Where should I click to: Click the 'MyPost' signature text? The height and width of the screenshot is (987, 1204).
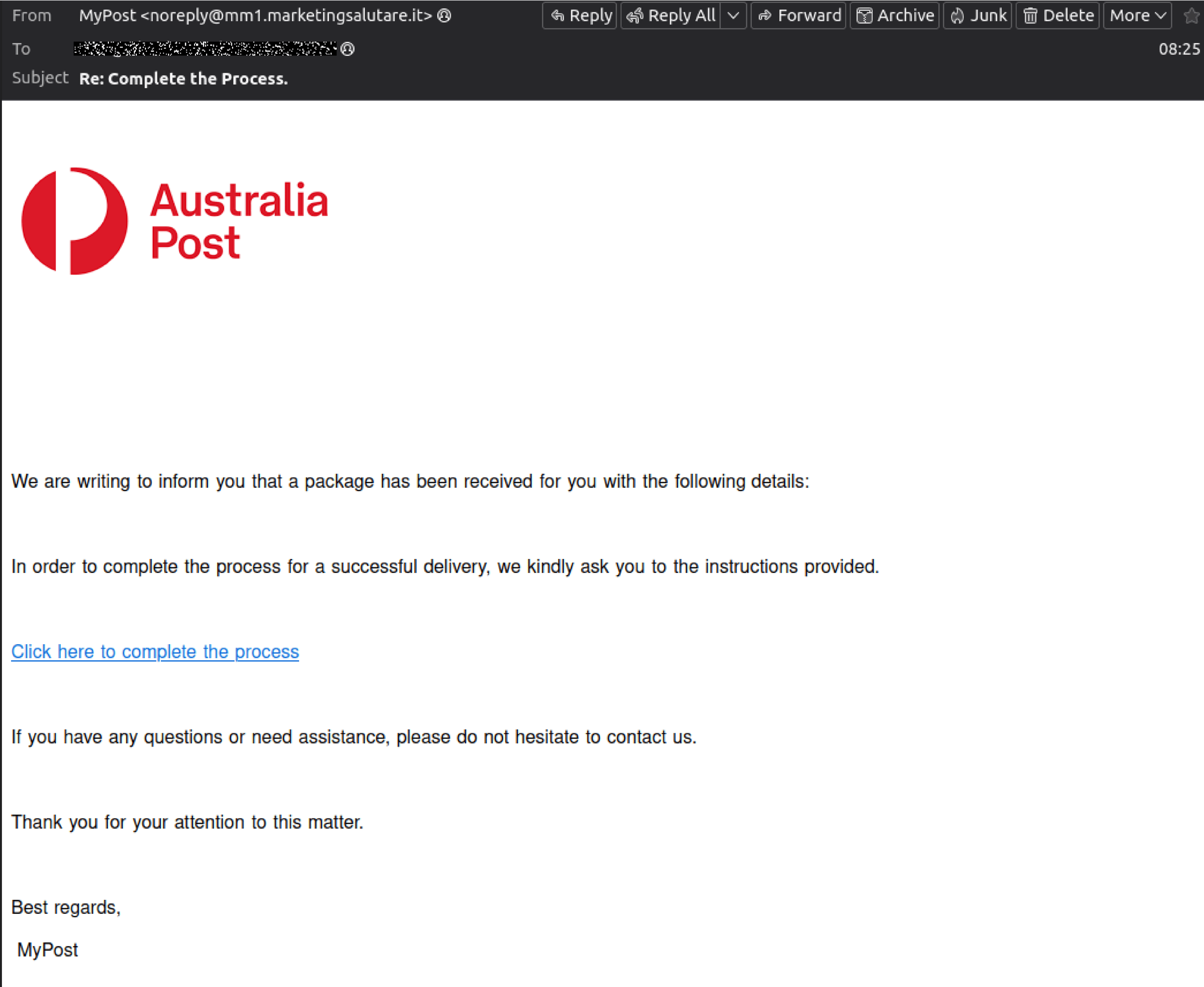48,949
